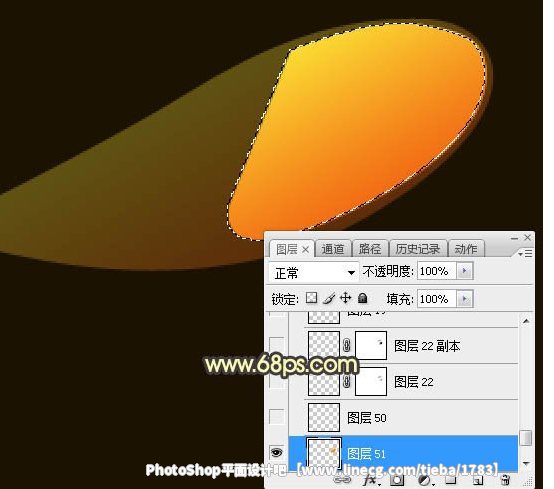
Task: Select the 图层 51 thumbnail
Action: (x=324, y=453)
